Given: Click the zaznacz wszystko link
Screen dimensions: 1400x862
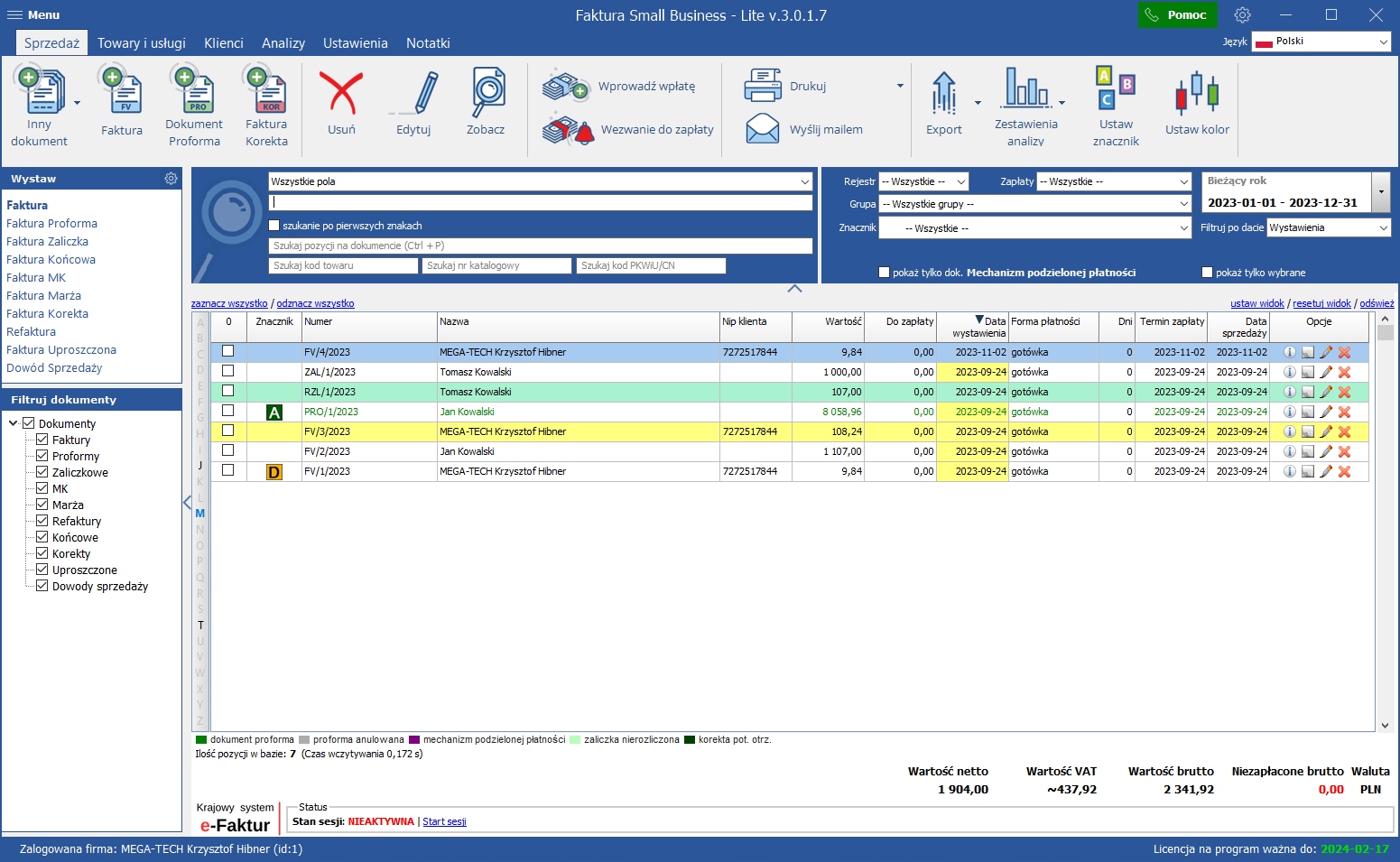Looking at the screenshot, I should pyautogui.click(x=229, y=304).
